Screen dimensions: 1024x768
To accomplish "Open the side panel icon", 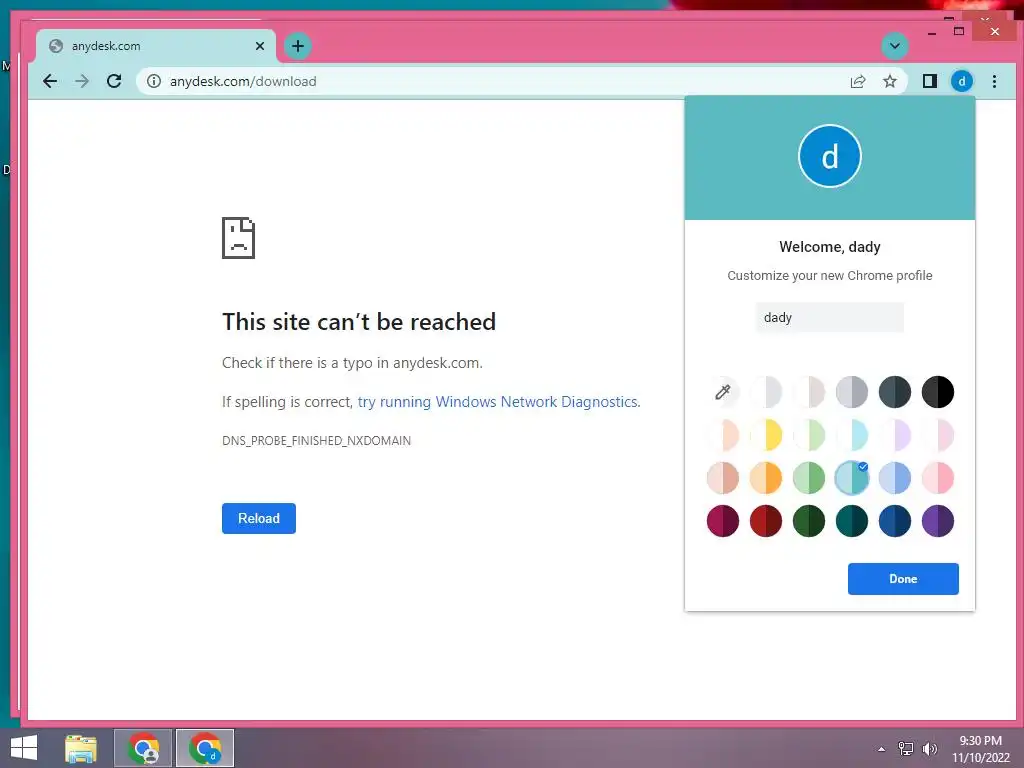I will [929, 81].
